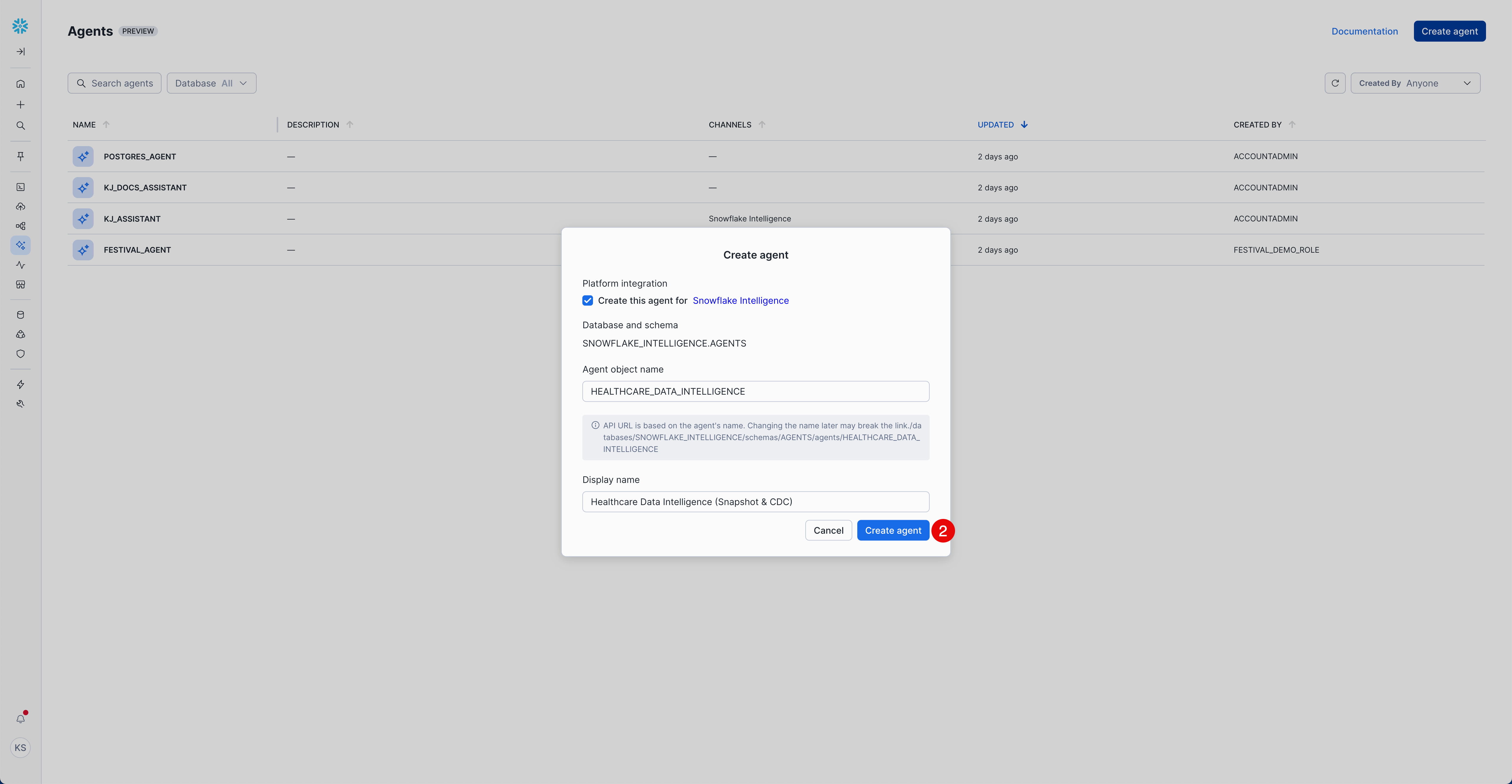Open the sidebar search icon

point(21,125)
